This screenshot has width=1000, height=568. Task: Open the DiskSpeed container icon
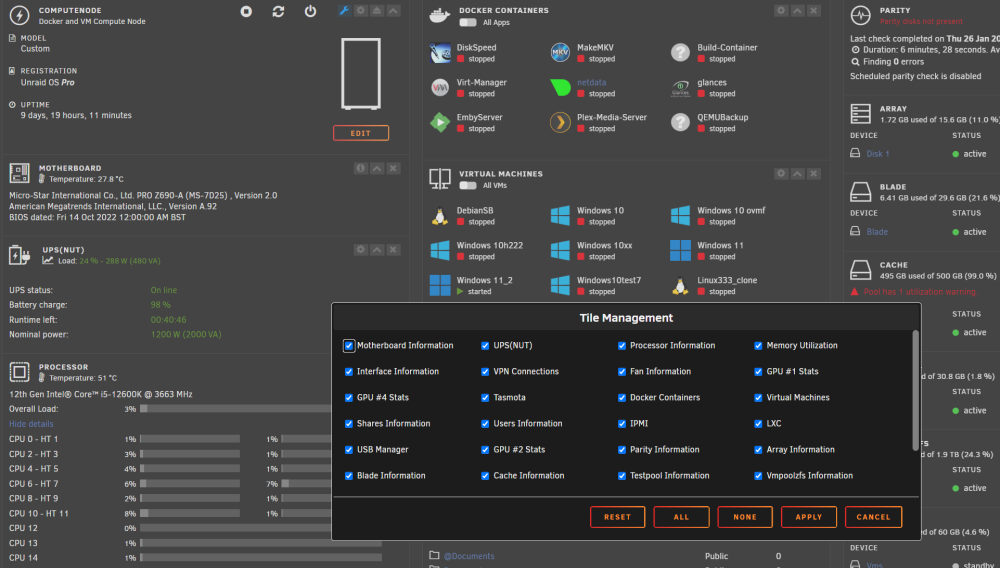[440, 52]
